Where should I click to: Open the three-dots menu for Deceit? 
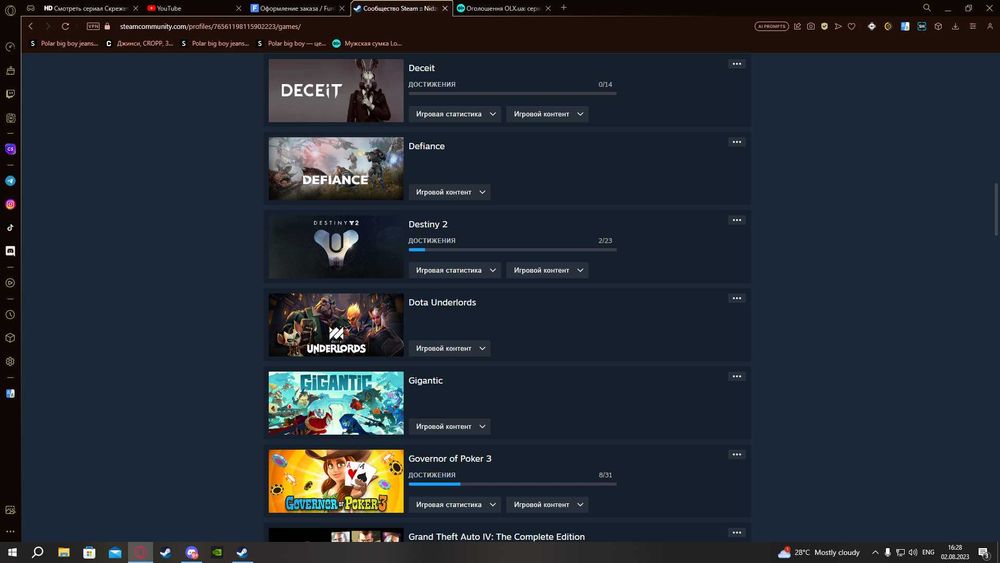coord(737,64)
